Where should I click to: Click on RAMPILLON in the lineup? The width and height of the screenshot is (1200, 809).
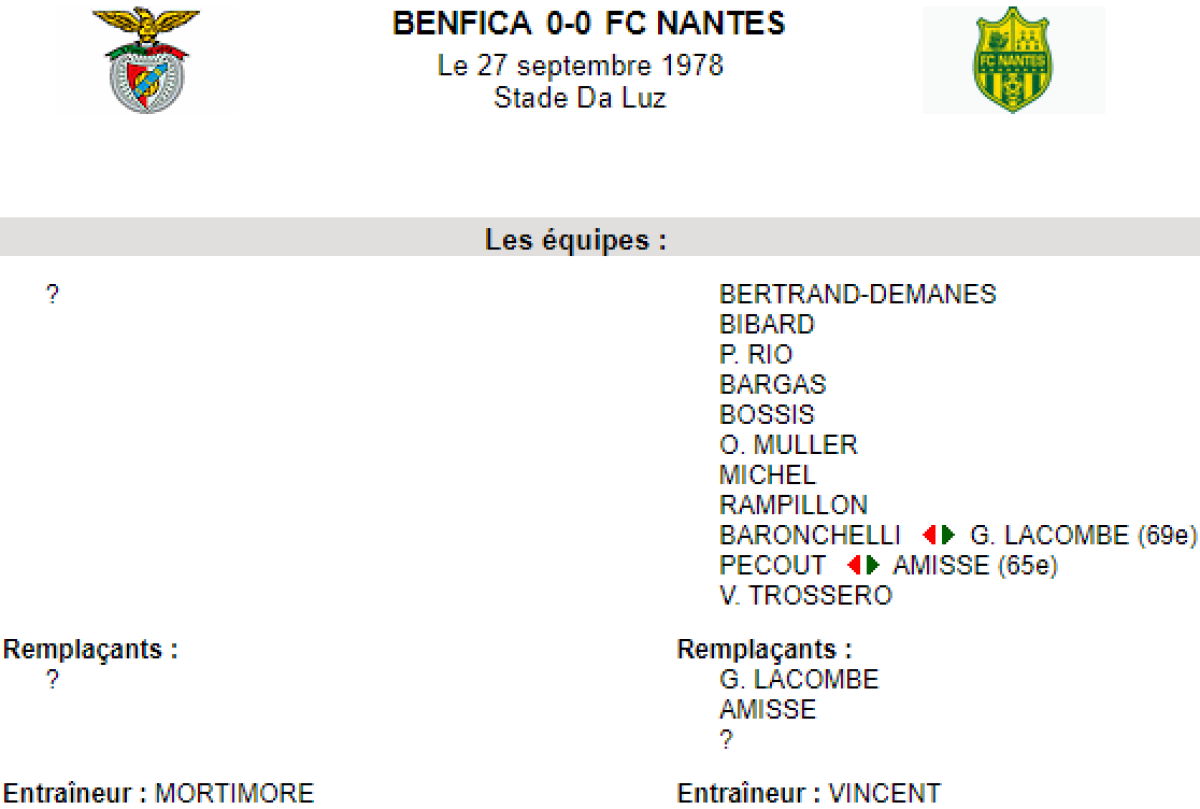coord(793,505)
